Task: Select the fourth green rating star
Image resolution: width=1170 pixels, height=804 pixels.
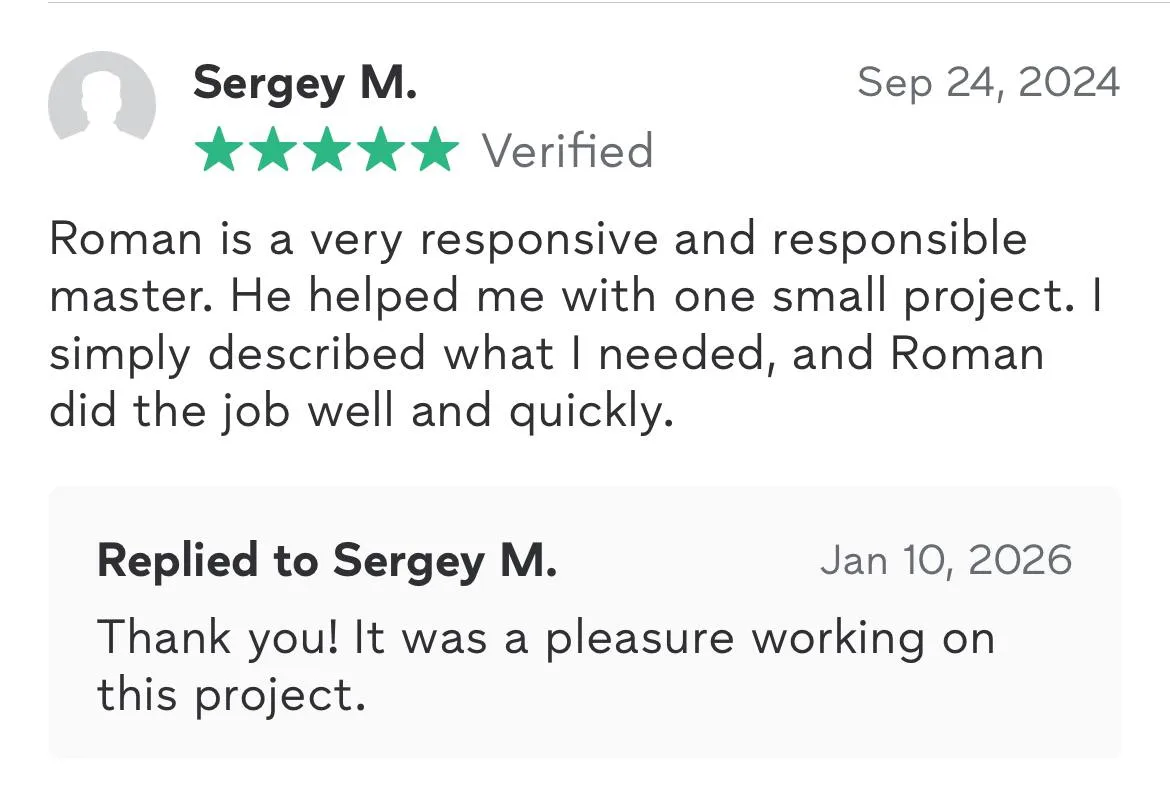Action: pos(379,151)
